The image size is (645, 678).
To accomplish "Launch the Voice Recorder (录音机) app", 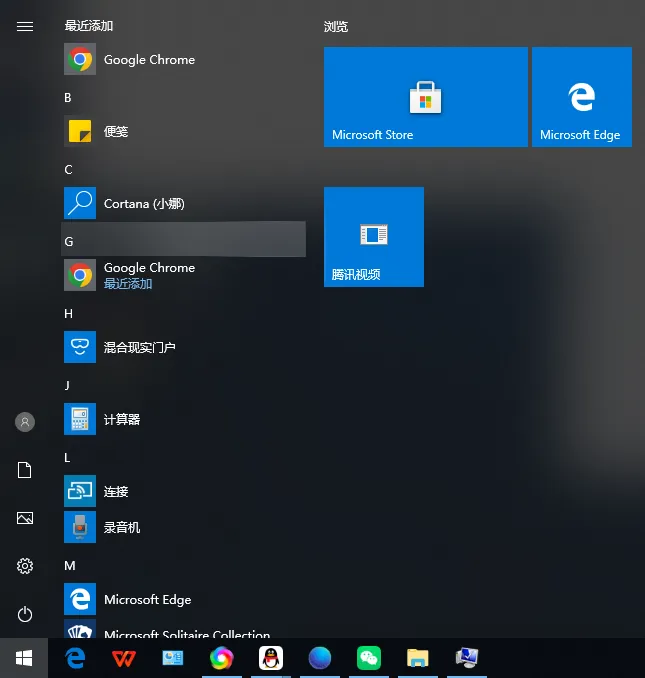I will [183, 527].
